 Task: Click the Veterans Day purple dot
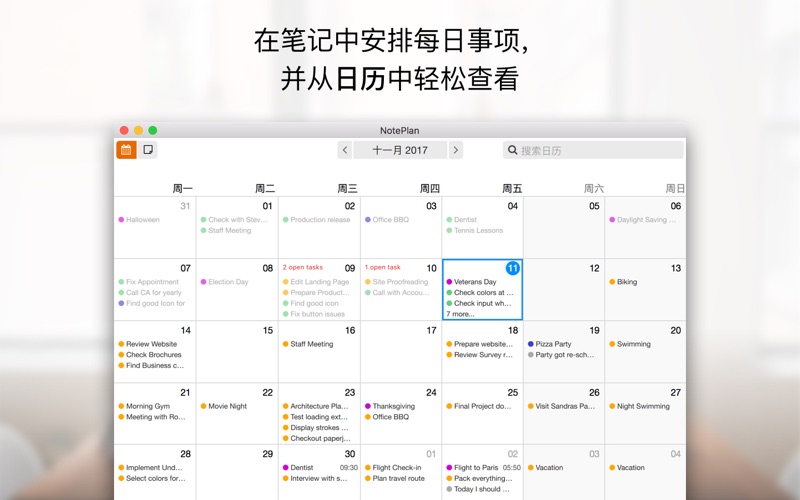pyautogui.click(x=449, y=282)
